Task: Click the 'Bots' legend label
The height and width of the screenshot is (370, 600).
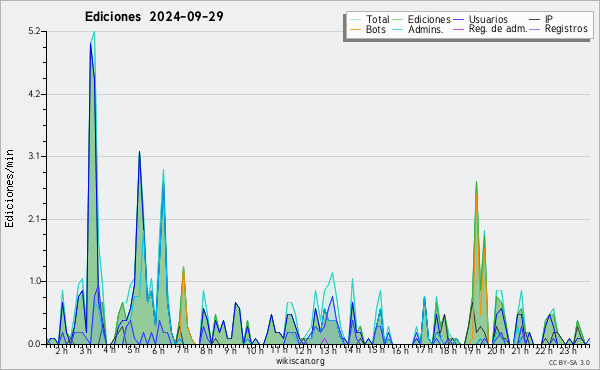Action: (375, 29)
